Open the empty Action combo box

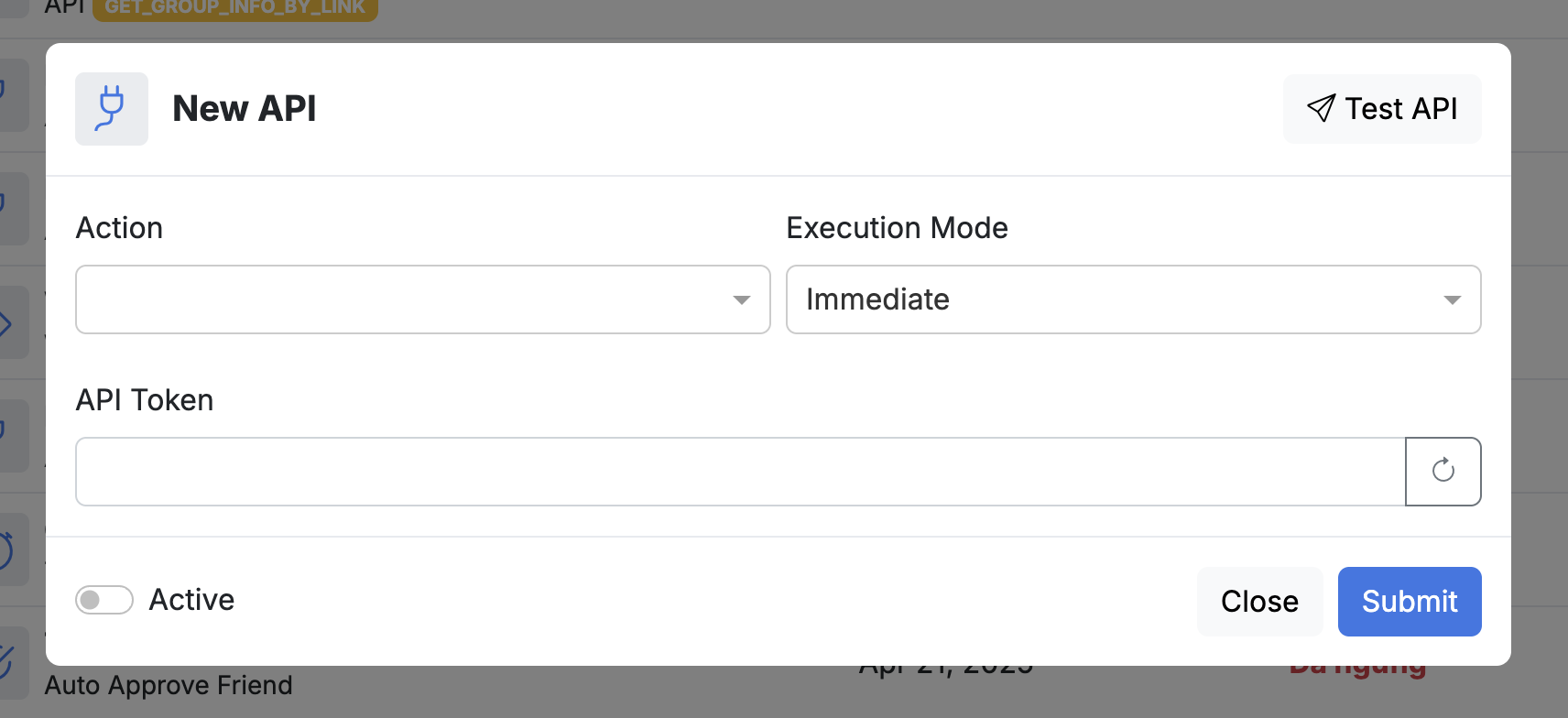[403, 299]
